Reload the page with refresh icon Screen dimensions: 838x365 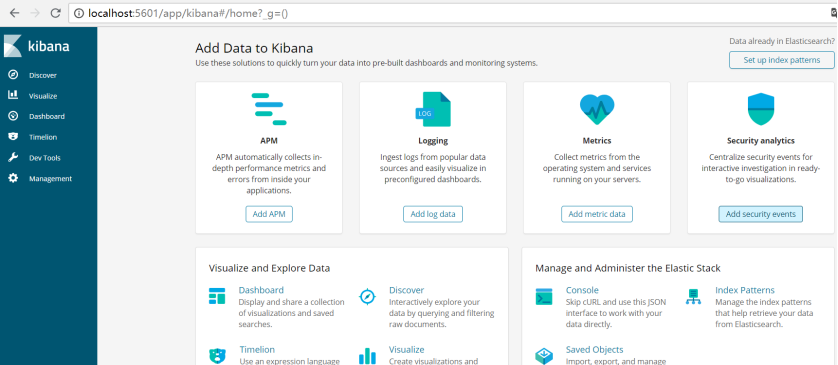[x=55, y=13]
